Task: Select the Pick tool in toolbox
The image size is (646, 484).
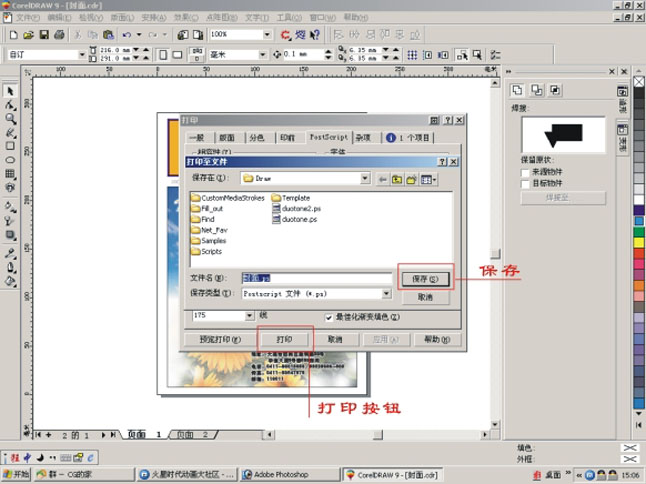Action: point(10,91)
